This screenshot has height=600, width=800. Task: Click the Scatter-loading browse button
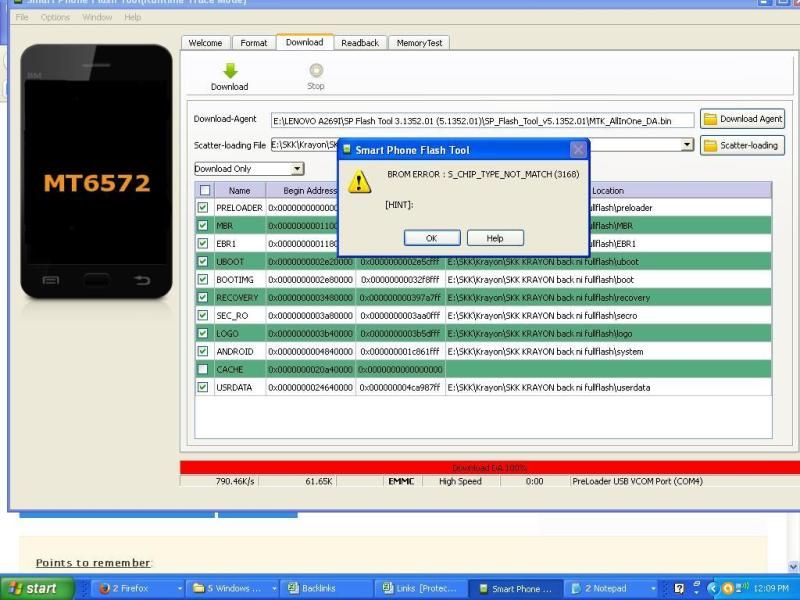742,145
